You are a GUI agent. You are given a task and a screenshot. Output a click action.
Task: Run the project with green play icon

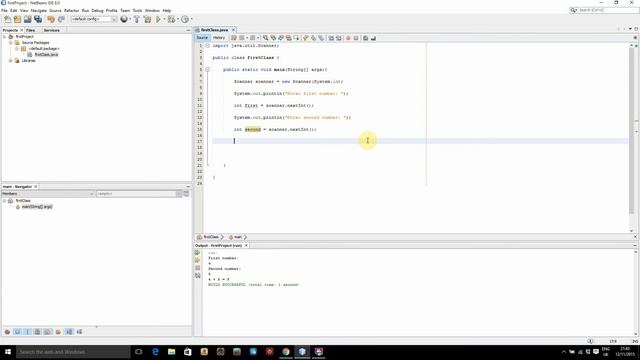tap(158, 19)
